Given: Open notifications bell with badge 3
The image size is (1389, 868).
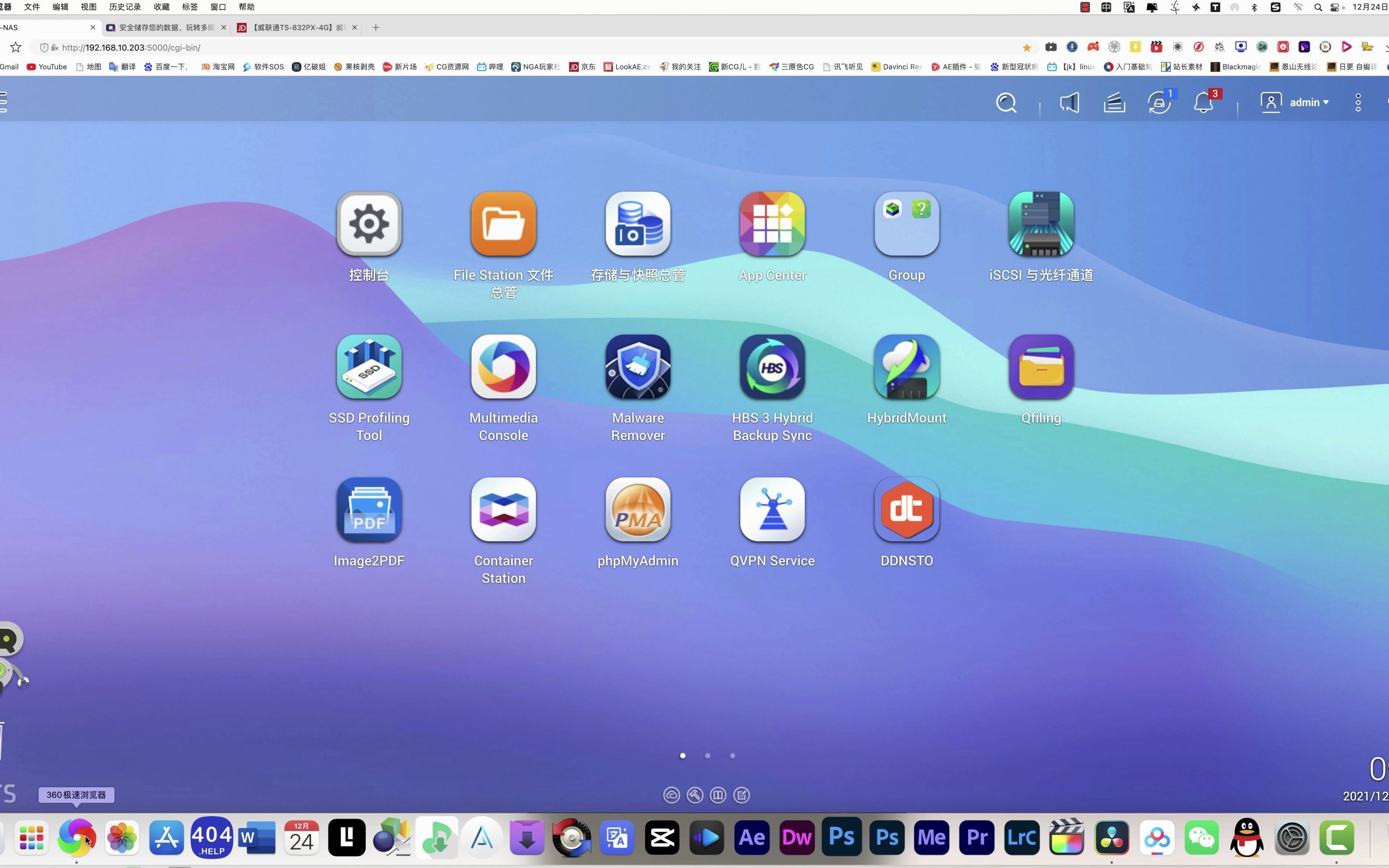Looking at the screenshot, I should pyautogui.click(x=1204, y=103).
